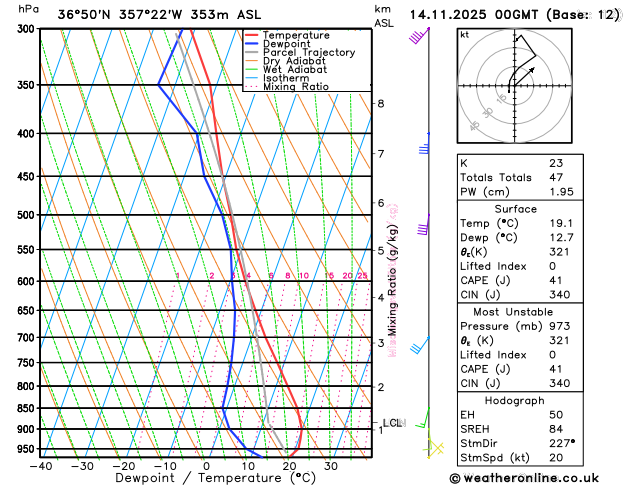Click the 5 km altitude label
629x486 pixels.
click(381, 251)
